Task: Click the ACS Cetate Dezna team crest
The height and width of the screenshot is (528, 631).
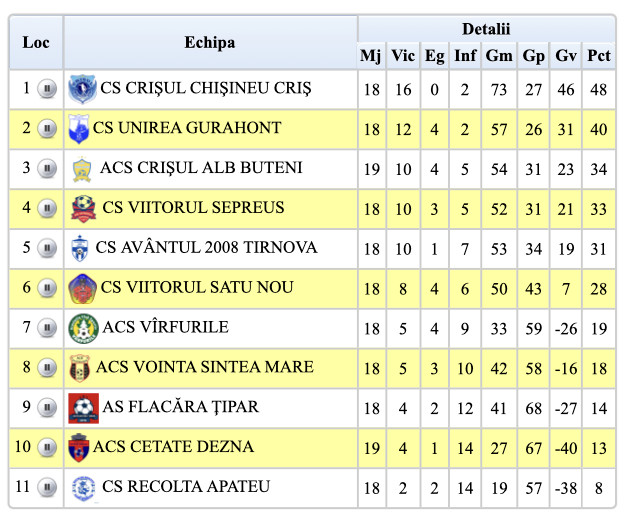Action: pos(79,448)
